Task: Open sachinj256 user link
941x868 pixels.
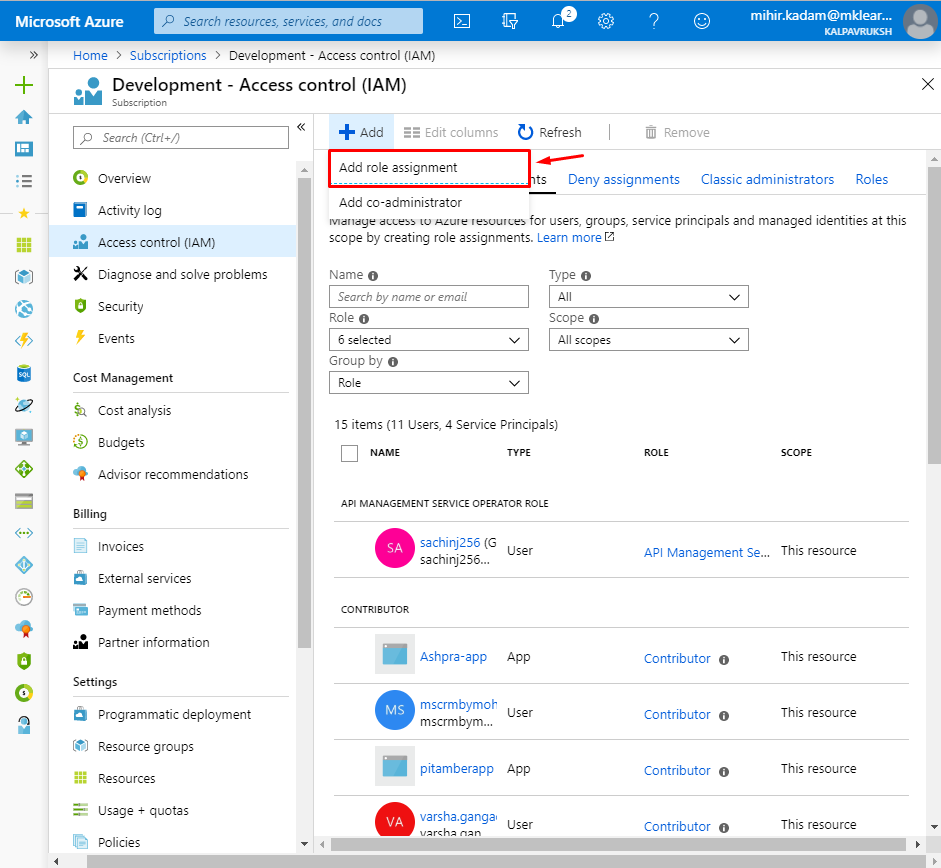Action: pos(449,543)
